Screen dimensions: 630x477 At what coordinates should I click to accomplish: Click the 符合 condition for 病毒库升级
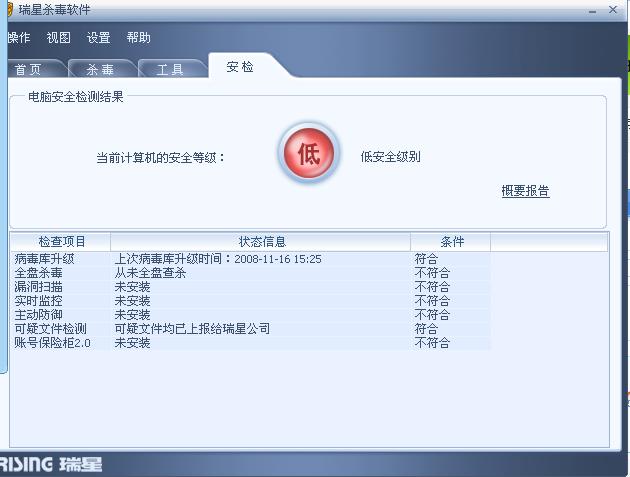tap(426, 259)
